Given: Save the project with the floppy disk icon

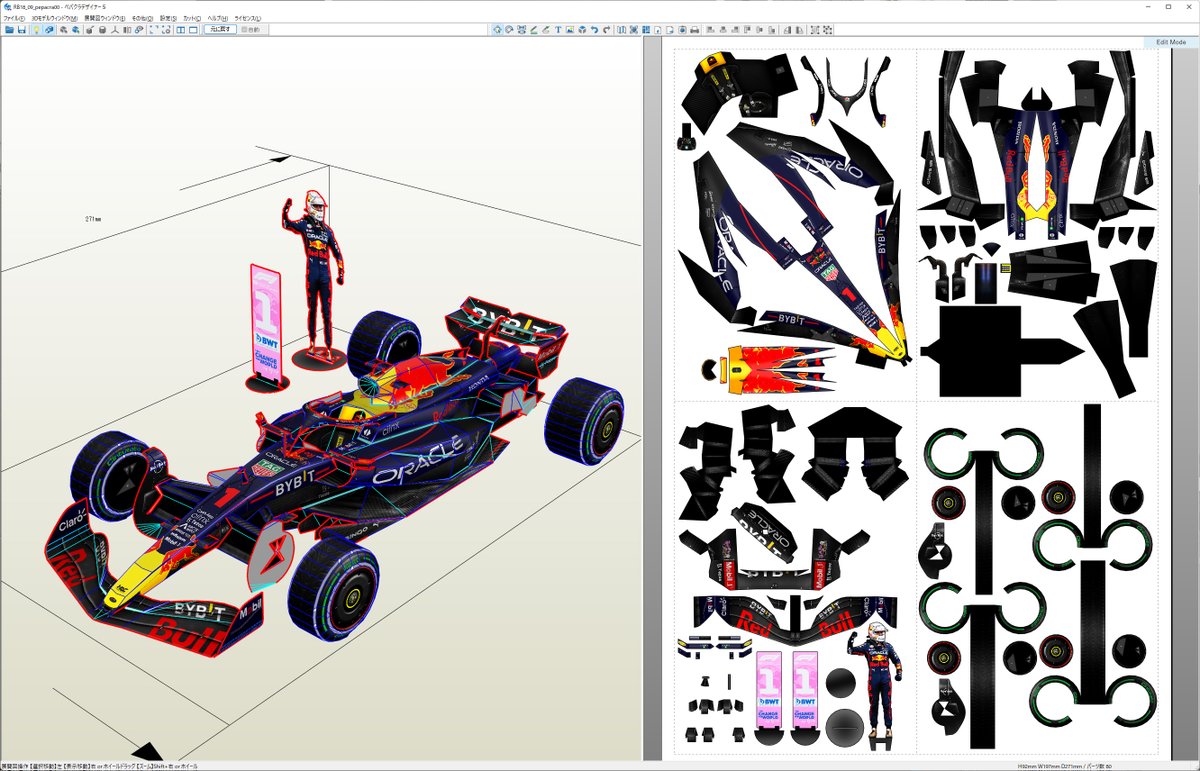Looking at the screenshot, I should (x=22, y=30).
